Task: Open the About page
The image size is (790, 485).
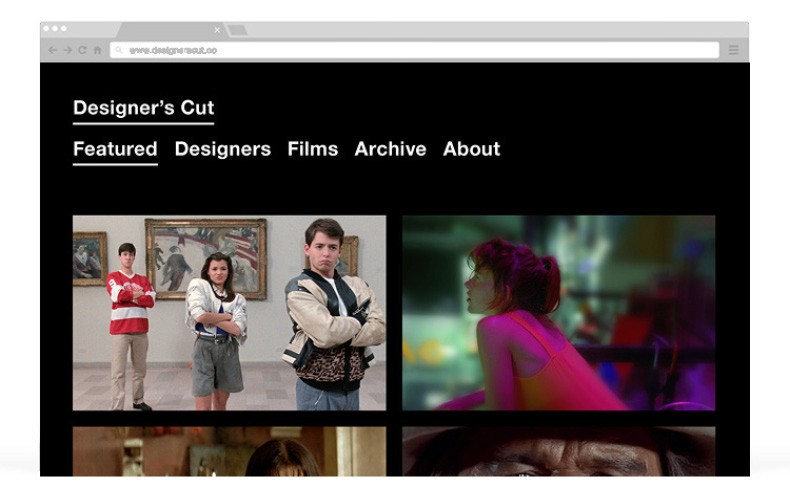Action: pyautogui.click(x=472, y=149)
